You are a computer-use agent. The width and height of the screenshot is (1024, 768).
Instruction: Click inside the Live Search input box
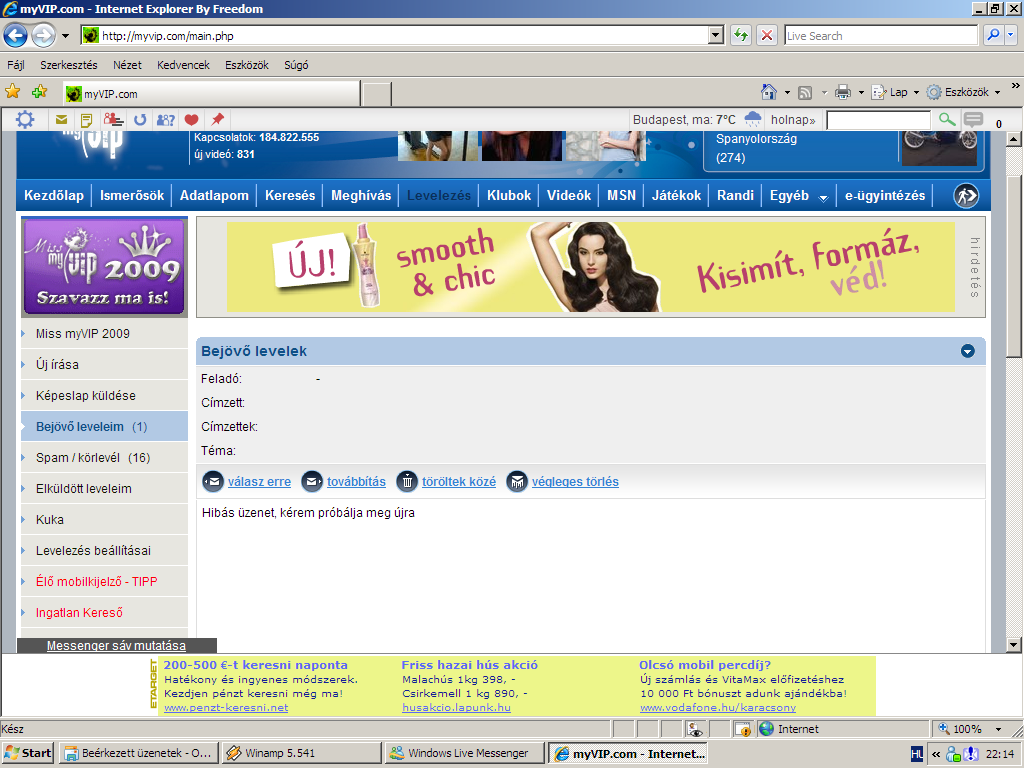(x=881, y=35)
